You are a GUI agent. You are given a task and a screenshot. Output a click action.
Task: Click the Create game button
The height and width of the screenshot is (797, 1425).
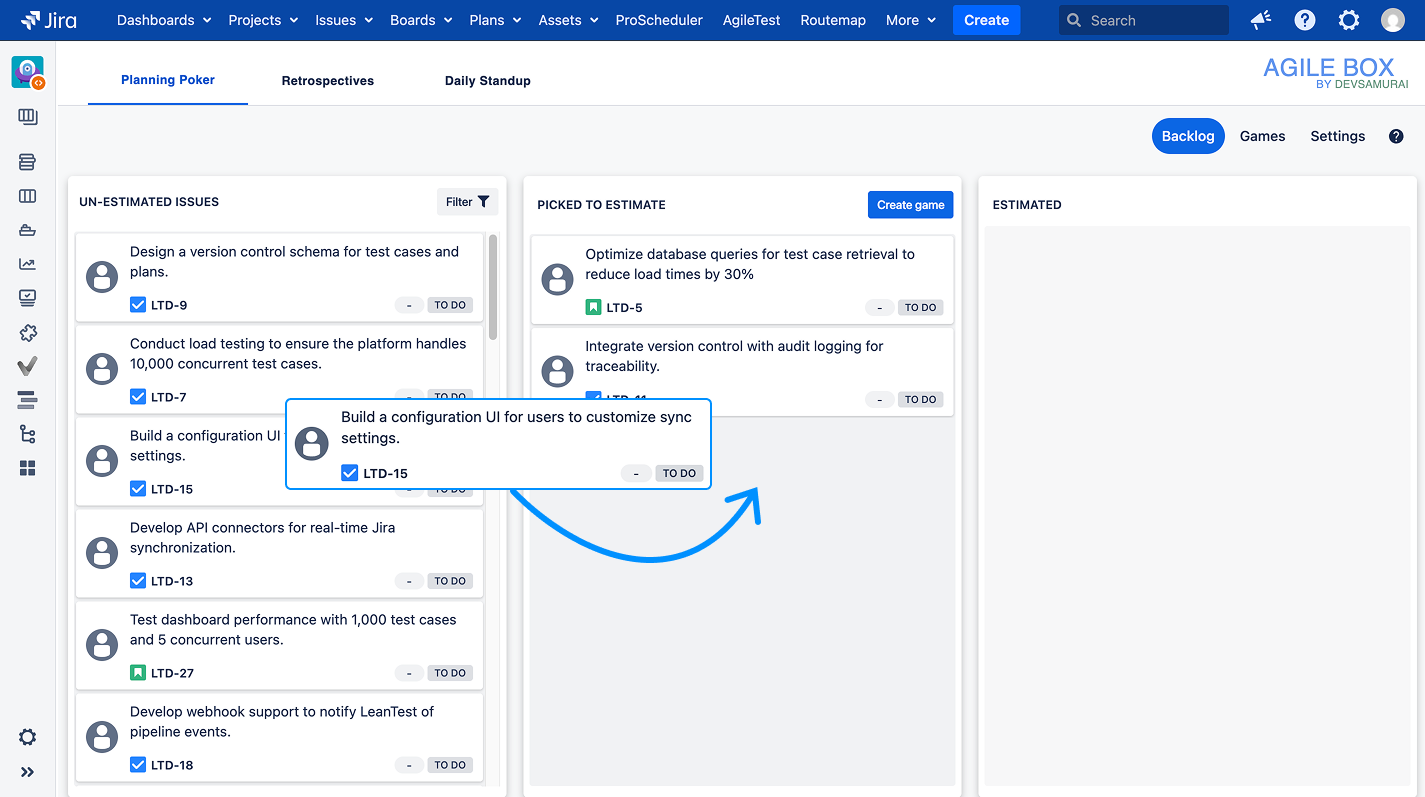click(910, 205)
